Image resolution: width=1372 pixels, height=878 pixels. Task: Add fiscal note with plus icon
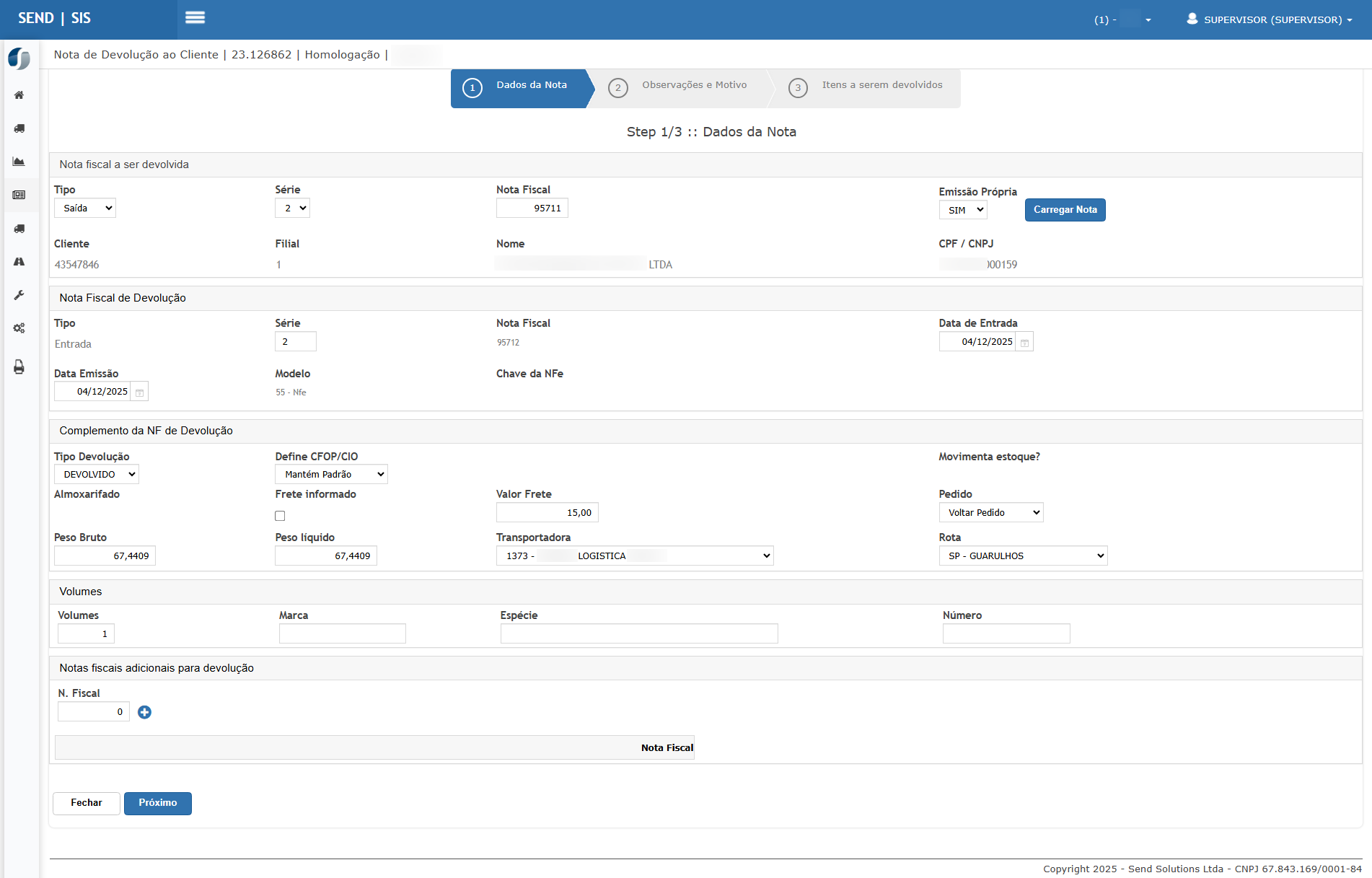[x=144, y=712]
